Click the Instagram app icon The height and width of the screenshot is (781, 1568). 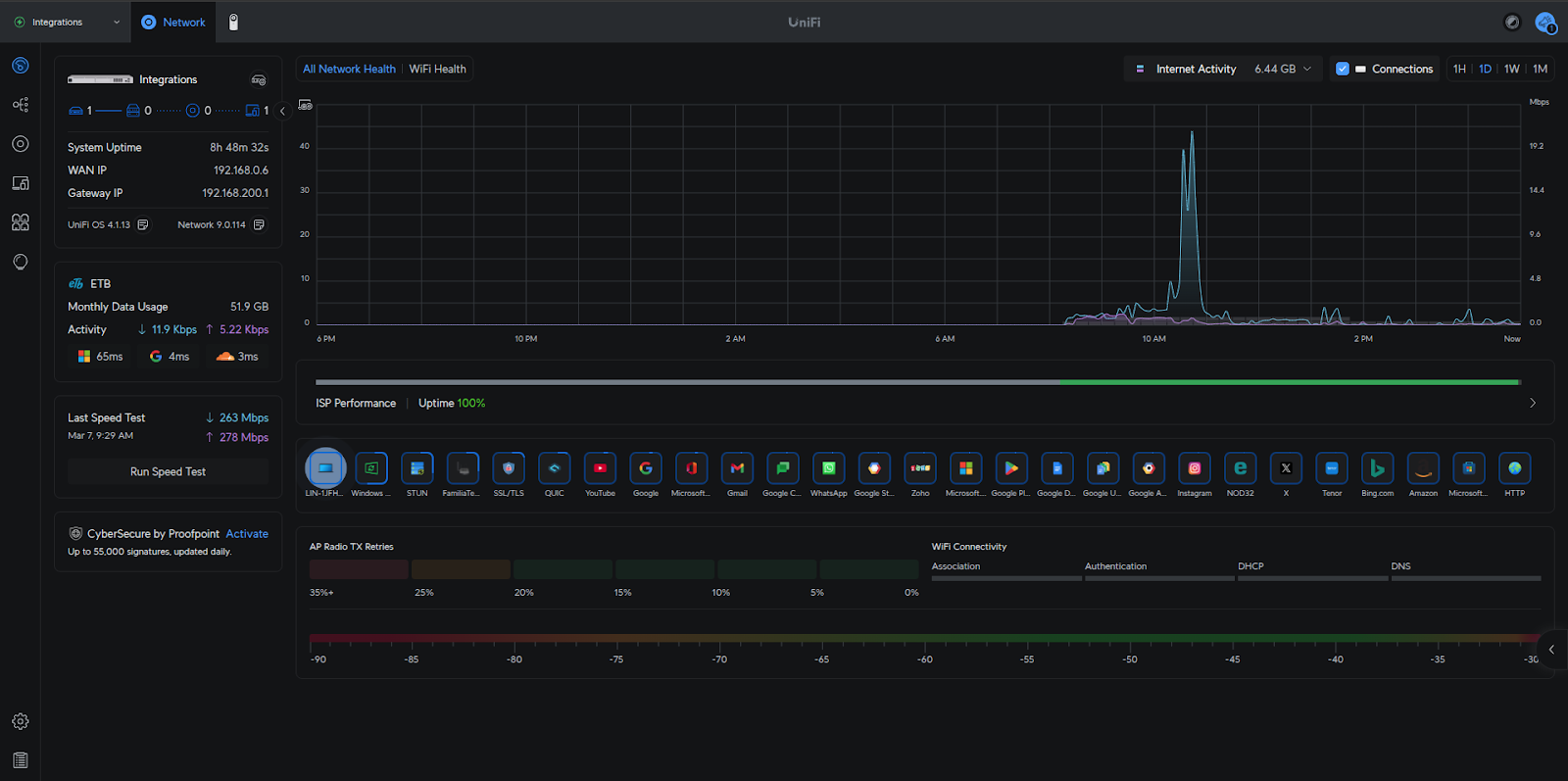point(1194,469)
